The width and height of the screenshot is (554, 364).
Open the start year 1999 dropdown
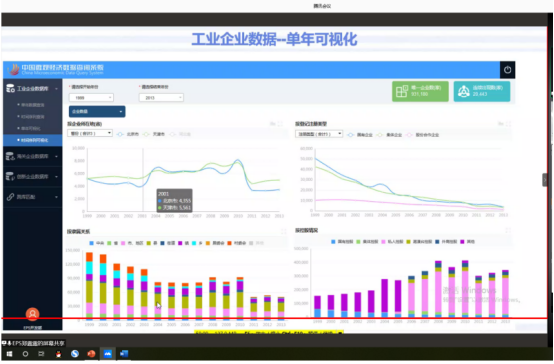[91, 98]
